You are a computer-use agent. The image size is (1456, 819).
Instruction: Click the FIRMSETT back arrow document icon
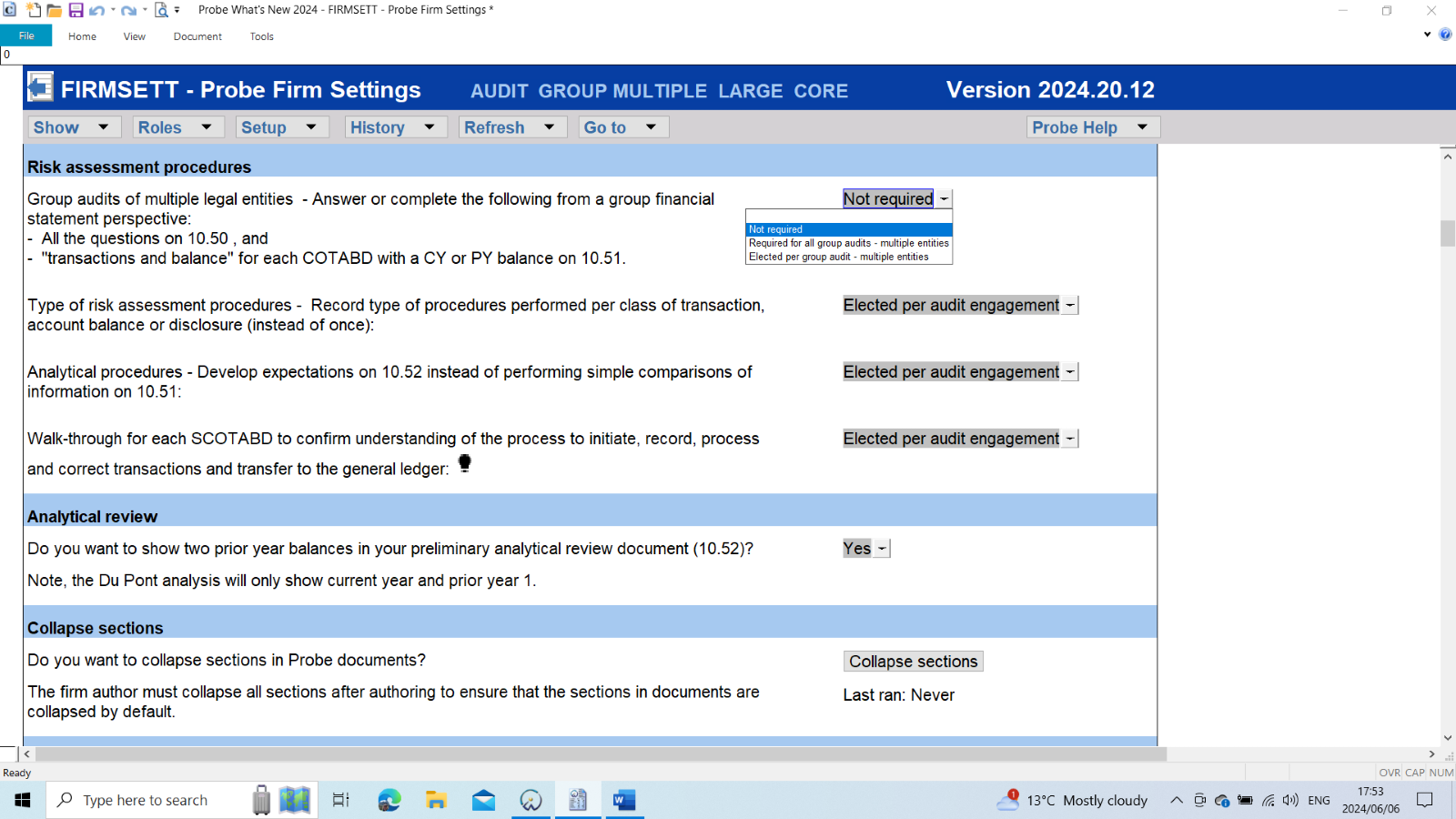[40, 87]
